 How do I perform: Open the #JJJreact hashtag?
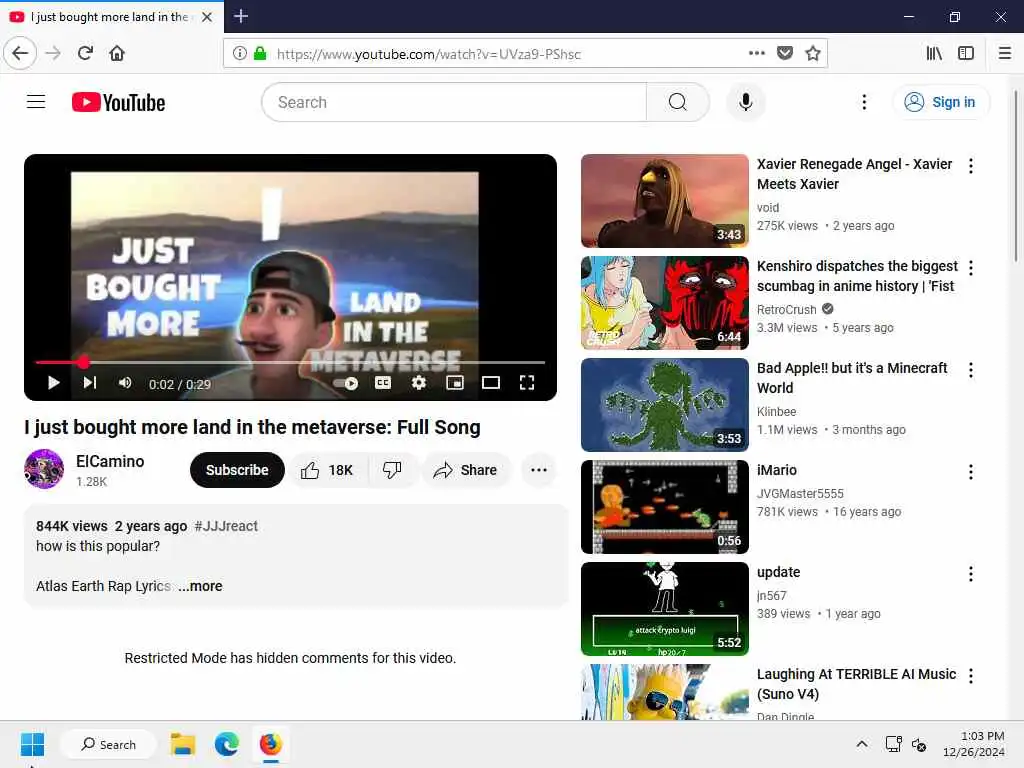(226, 526)
